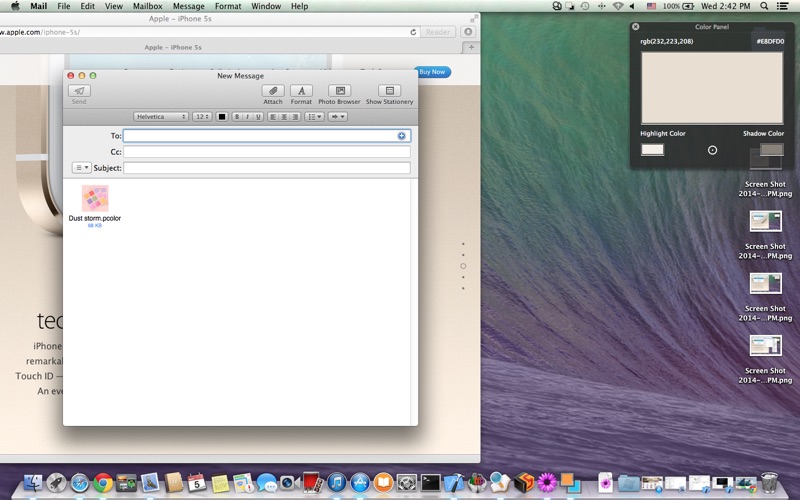Open App Store from the Dock

tap(360, 482)
